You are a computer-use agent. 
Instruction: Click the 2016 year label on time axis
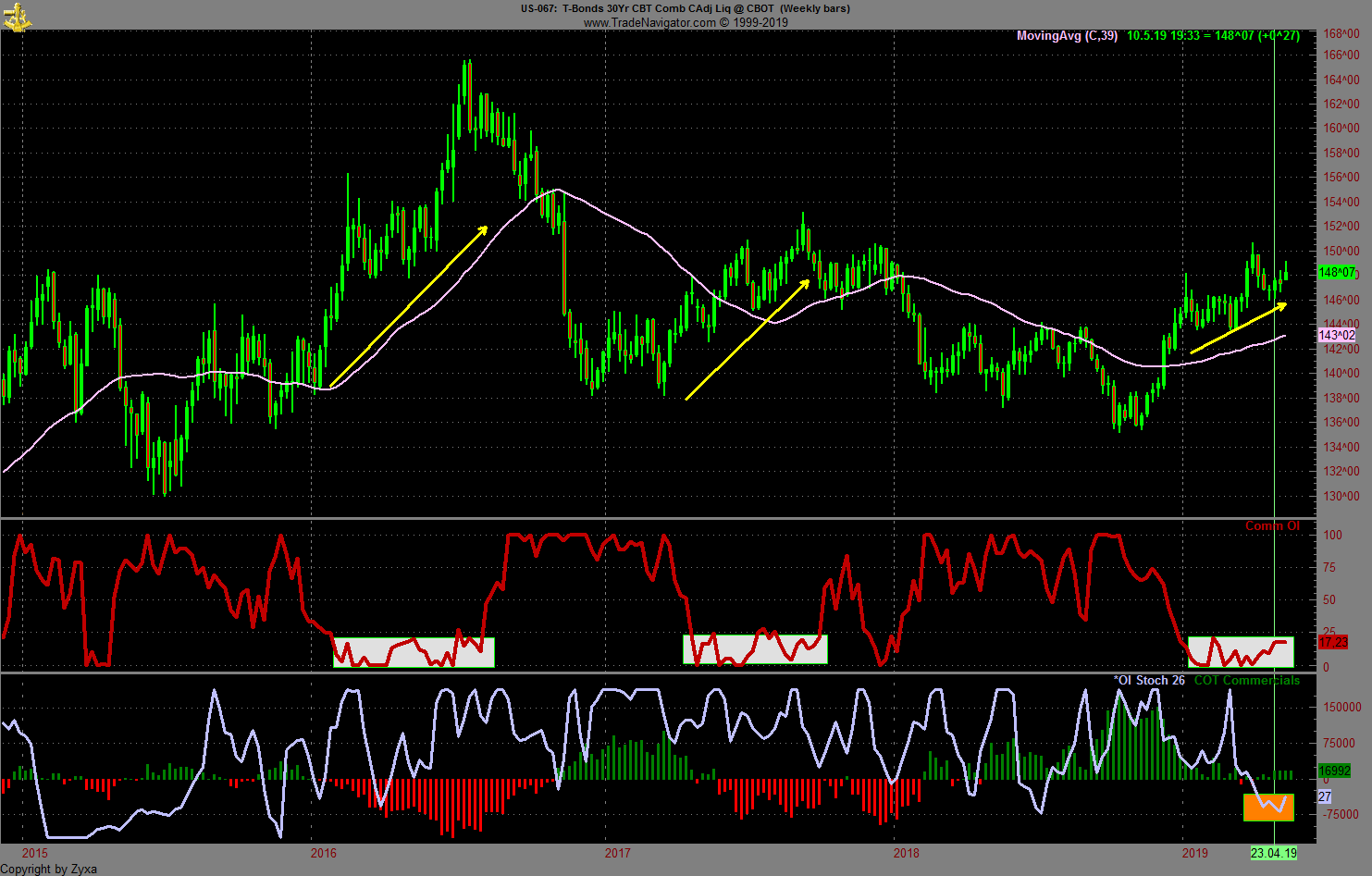tap(324, 853)
